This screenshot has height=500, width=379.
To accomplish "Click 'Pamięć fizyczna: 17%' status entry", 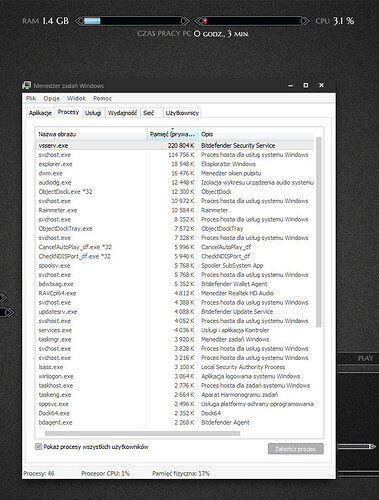I will tap(181, 473).
